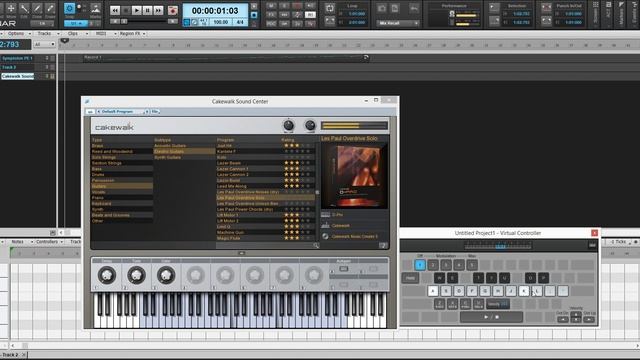Open the Clips menu in track view
The width and height of the screenshot is (640, 360).
73,33
